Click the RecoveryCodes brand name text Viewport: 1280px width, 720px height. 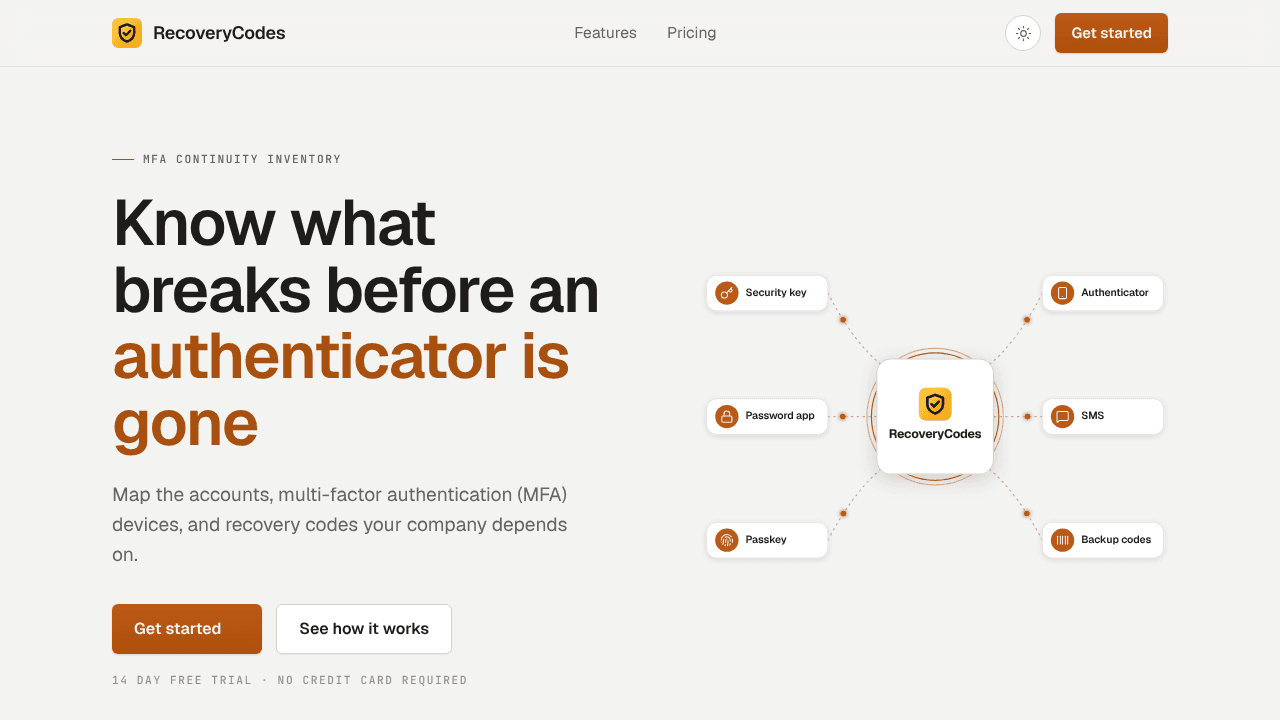tap(219, 33)
